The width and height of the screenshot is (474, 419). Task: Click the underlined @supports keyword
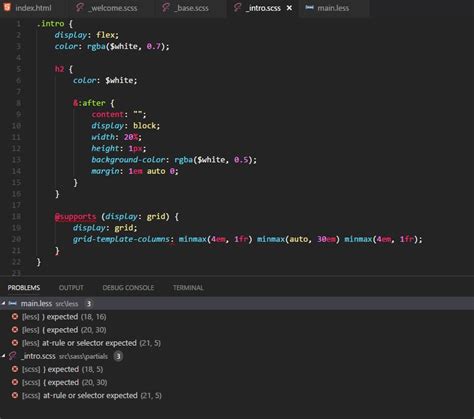(75, 217)
